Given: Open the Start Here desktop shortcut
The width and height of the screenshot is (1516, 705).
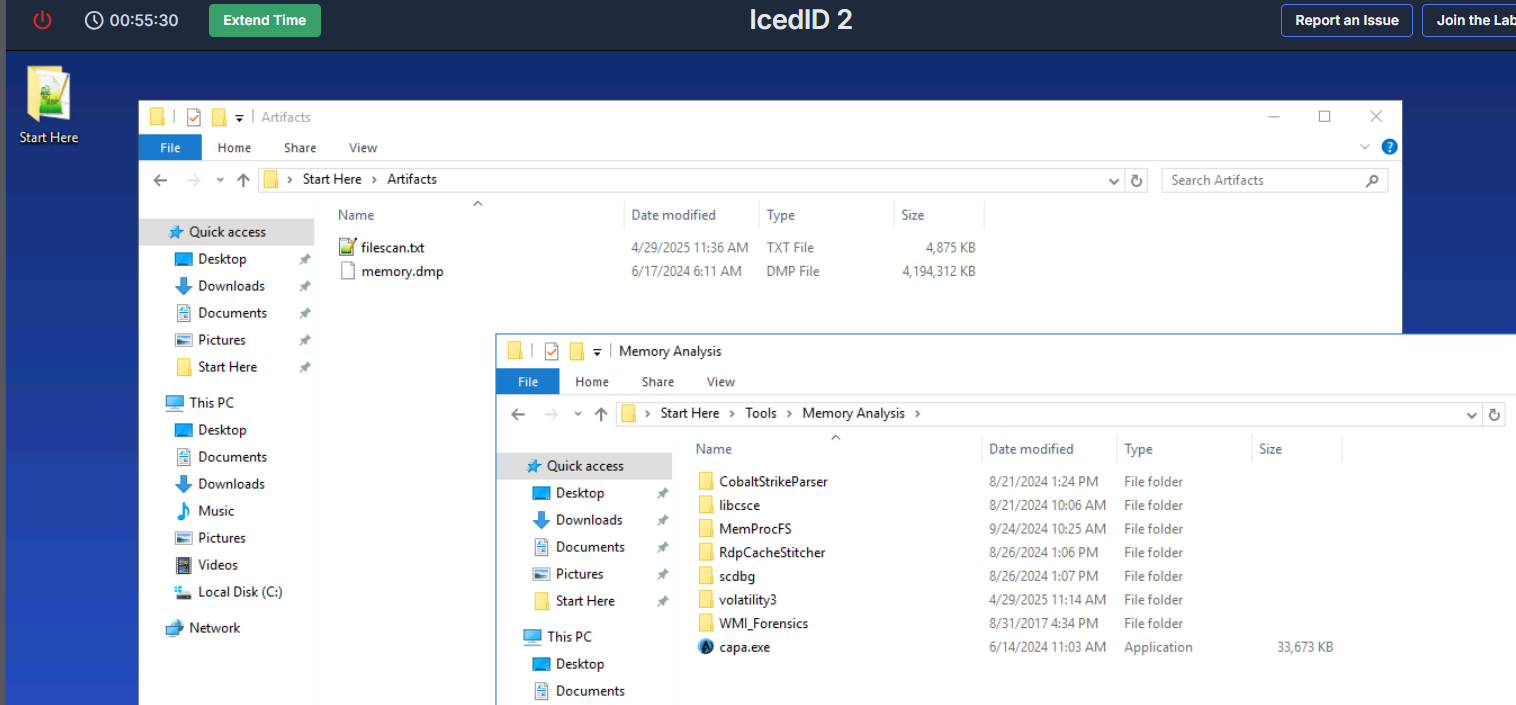Looking at the screenshot, I should click(x=48, y=105).
